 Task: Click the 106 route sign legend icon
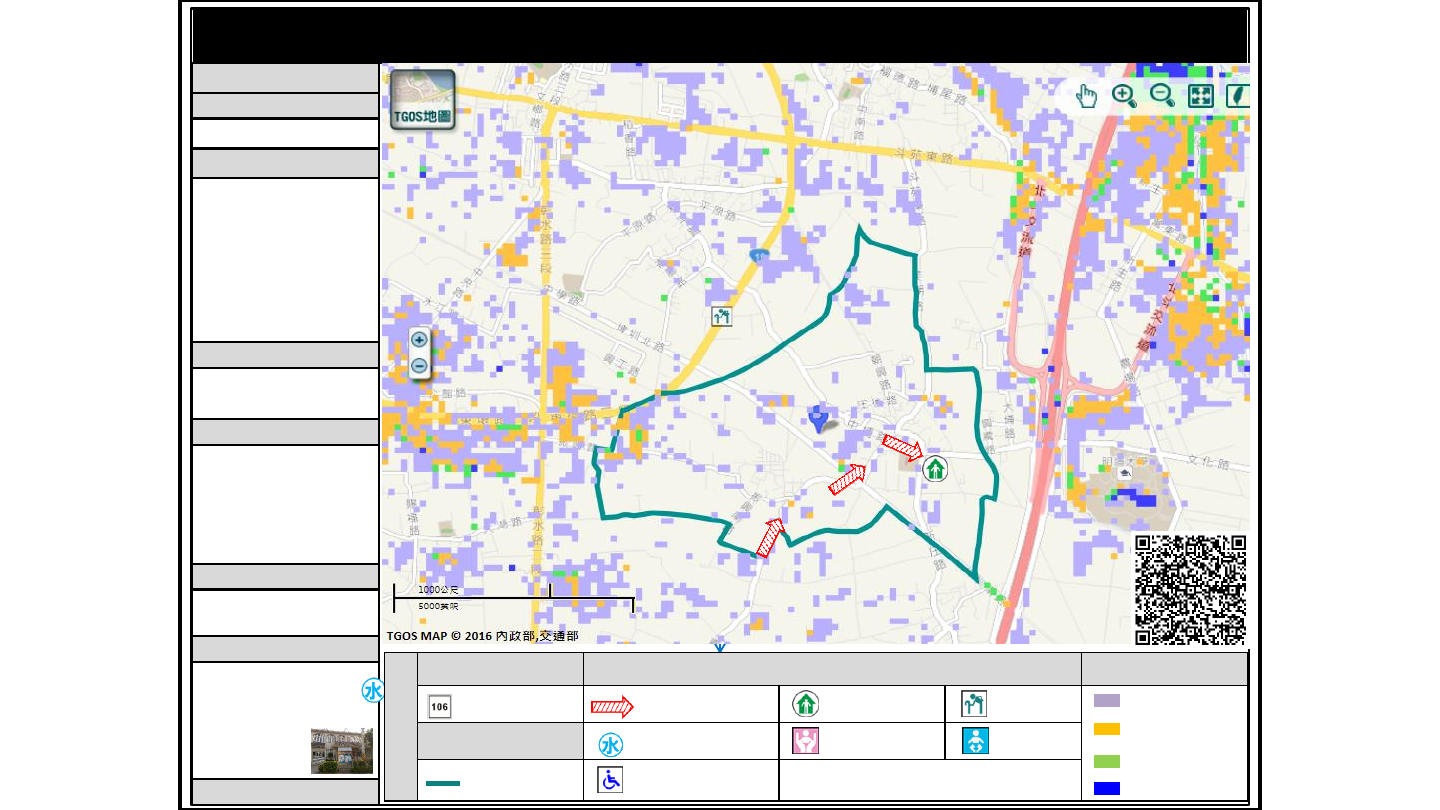(440, 706)
